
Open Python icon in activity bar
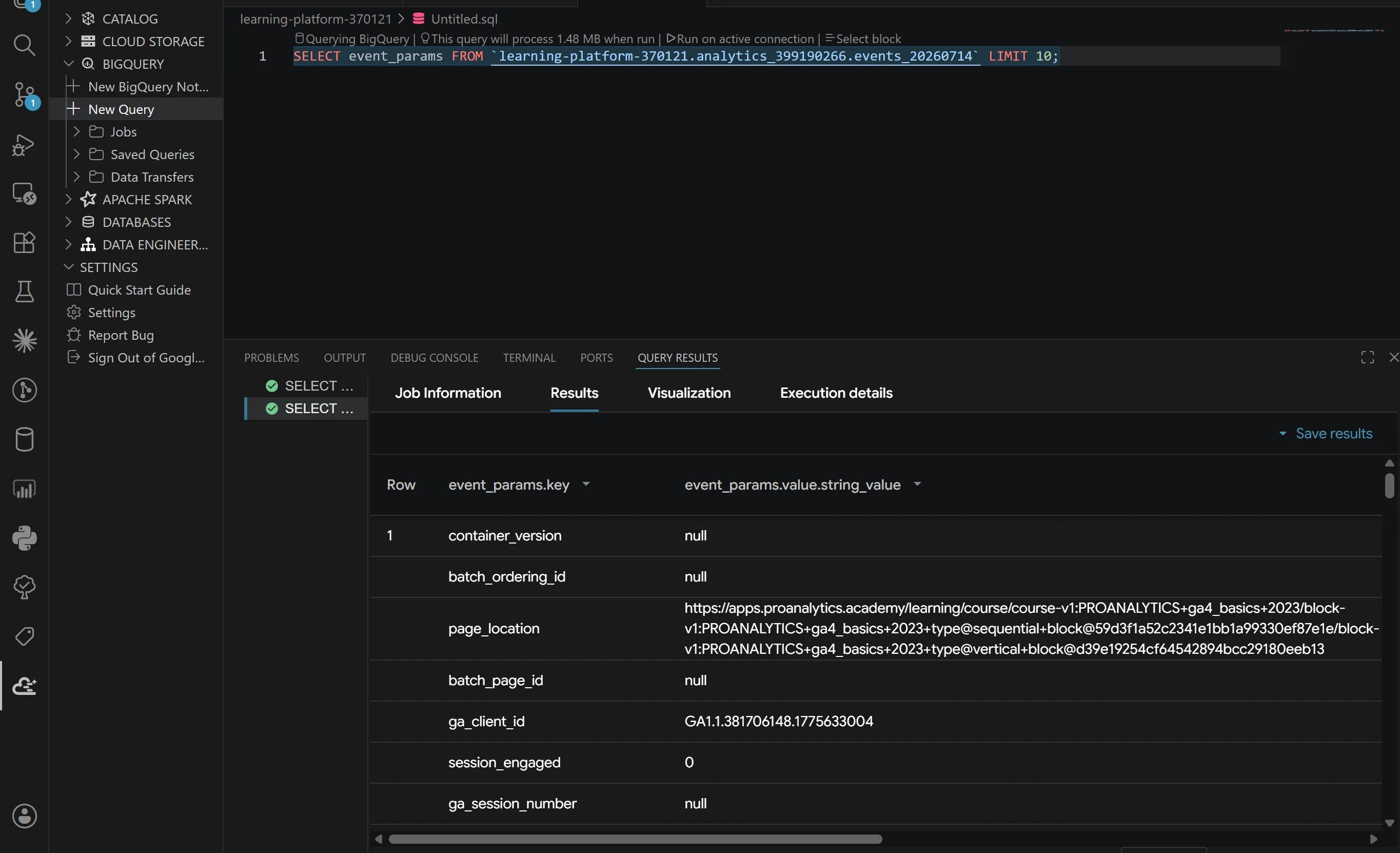[x=24, y=537]
